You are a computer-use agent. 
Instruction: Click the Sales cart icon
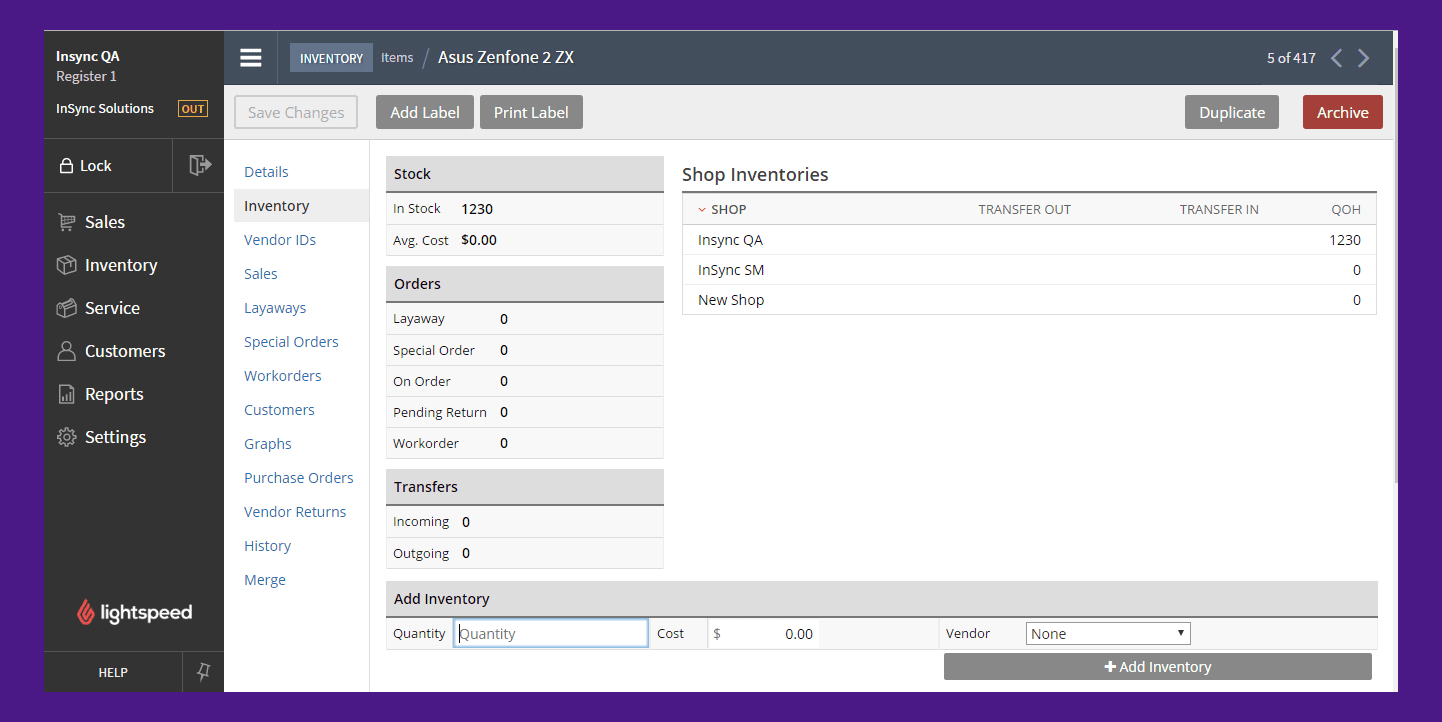pos(67,222)
